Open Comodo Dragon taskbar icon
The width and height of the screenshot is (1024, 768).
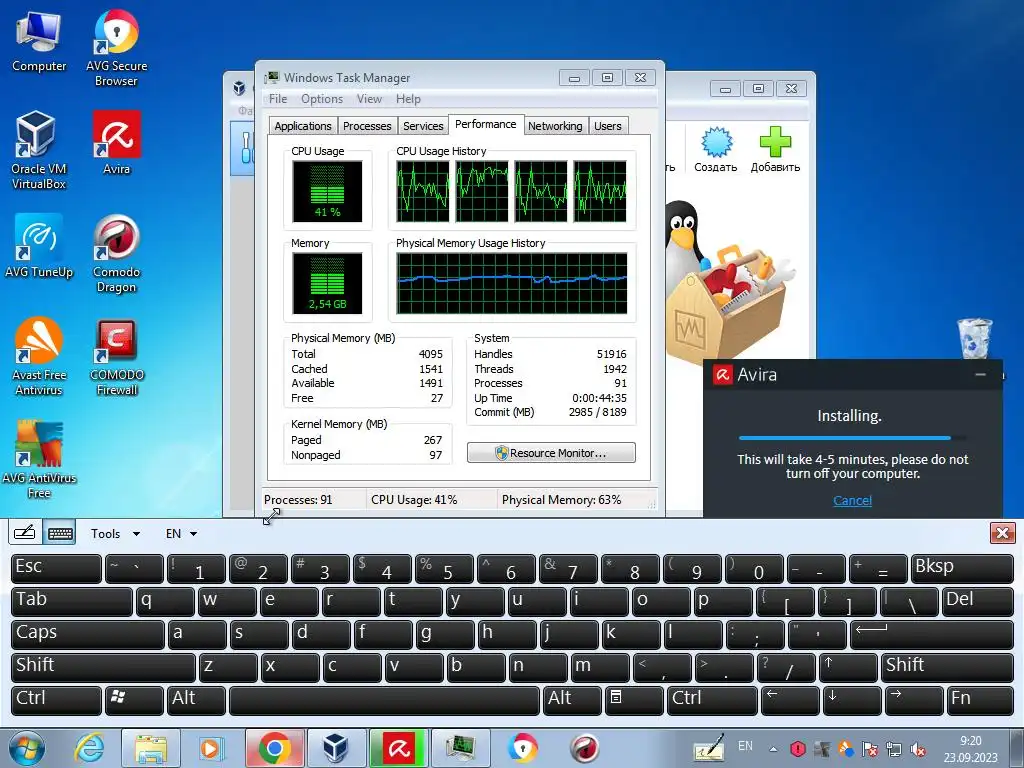click(x=584, y=748)
